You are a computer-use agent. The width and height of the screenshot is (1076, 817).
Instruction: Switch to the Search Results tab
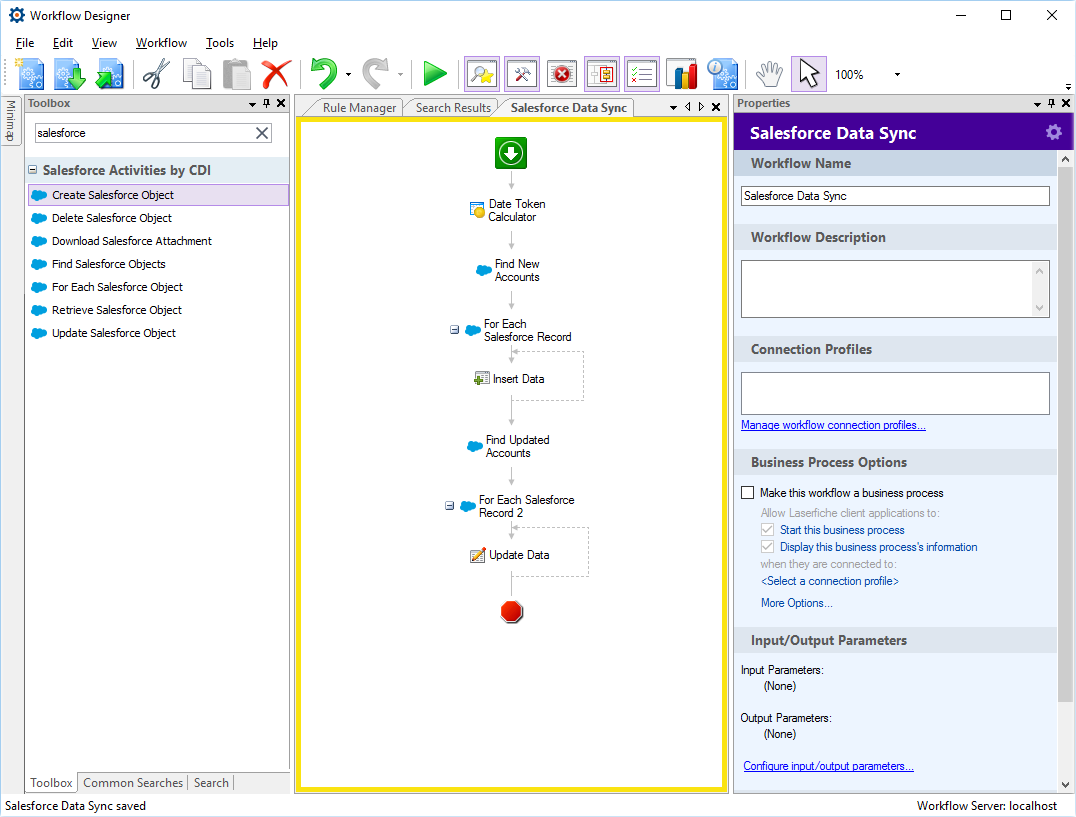[x=453, y=108]
